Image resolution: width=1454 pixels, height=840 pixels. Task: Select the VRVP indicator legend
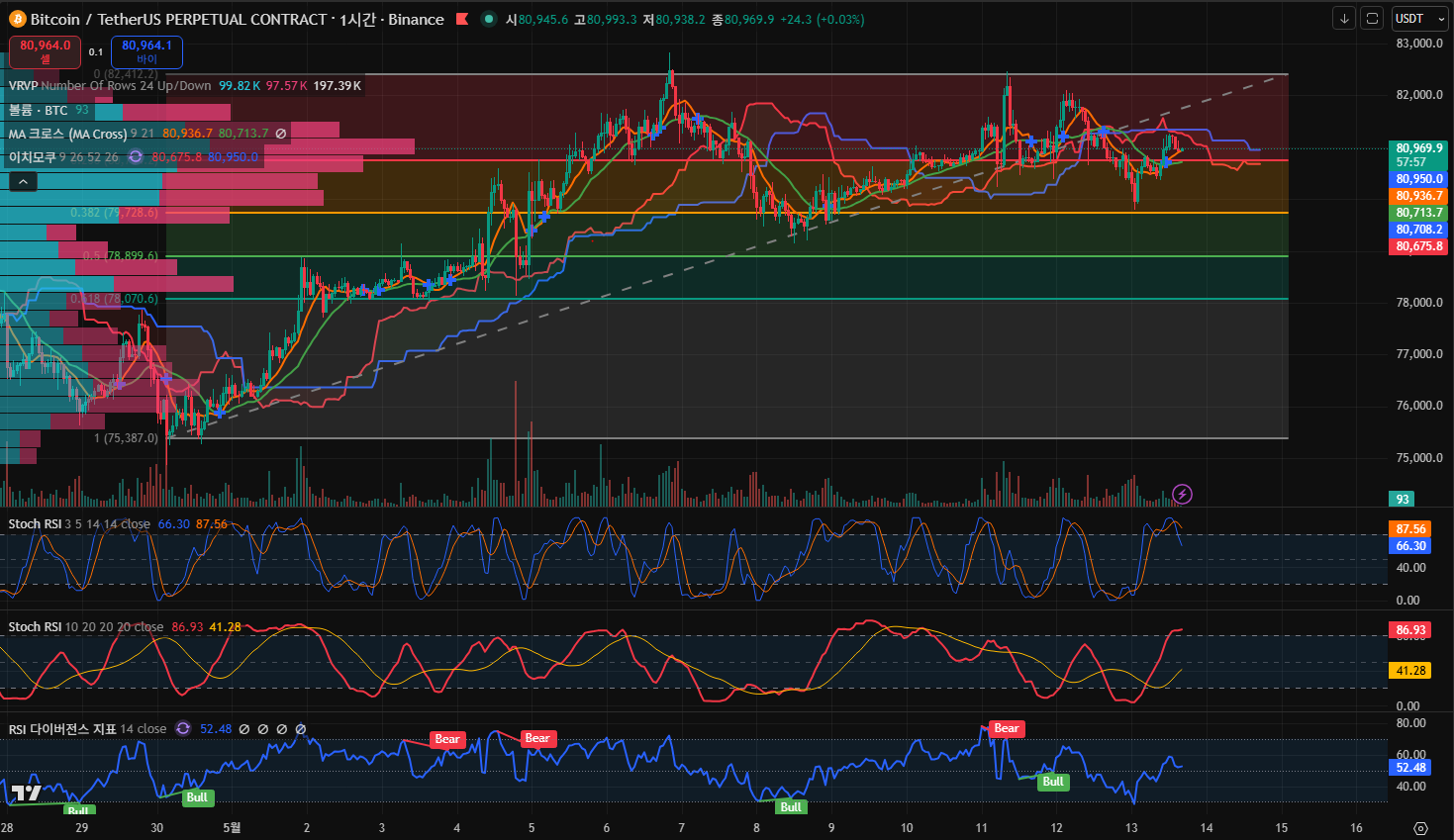(x=185, y=86)
